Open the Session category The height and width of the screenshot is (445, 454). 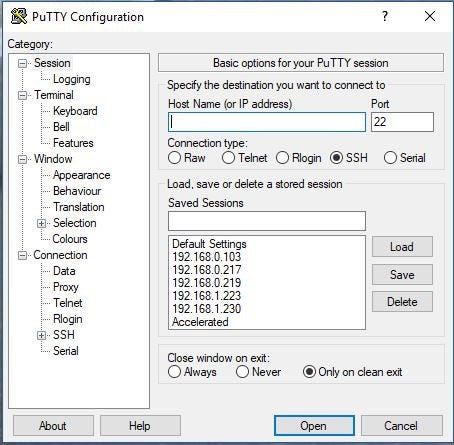pos(52,63)
